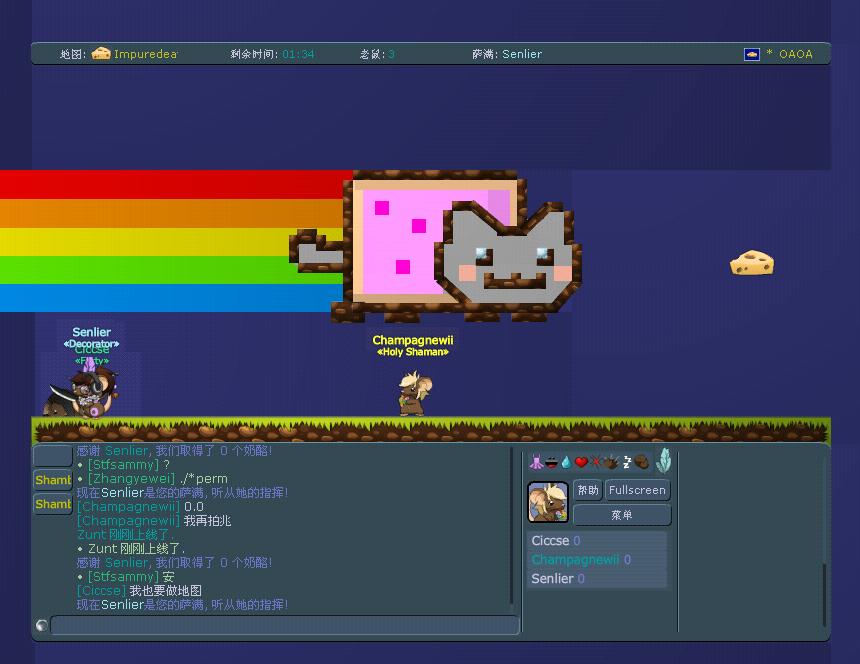Image resolution: width=860 pixels, height=664 pixels.
Task: Click [Zhangyewei] name in chat
Action: (x=131, y=479)
